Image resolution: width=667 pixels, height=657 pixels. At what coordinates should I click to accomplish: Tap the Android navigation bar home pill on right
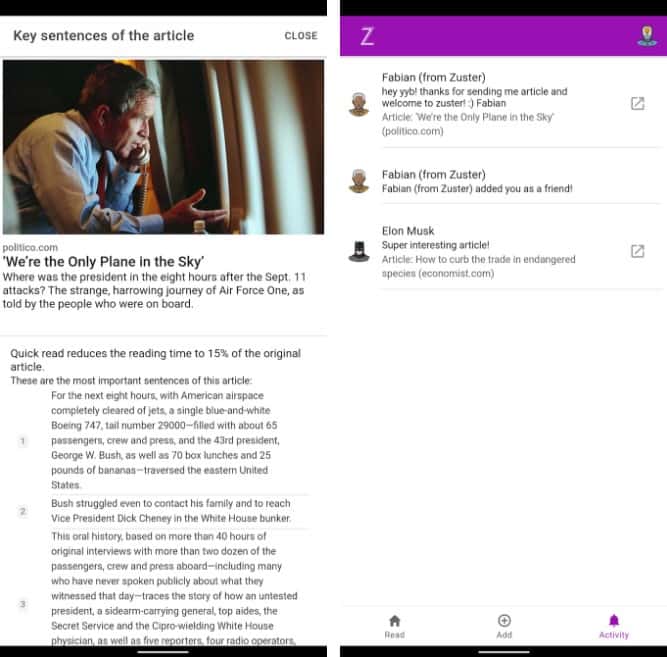[504, 651]
